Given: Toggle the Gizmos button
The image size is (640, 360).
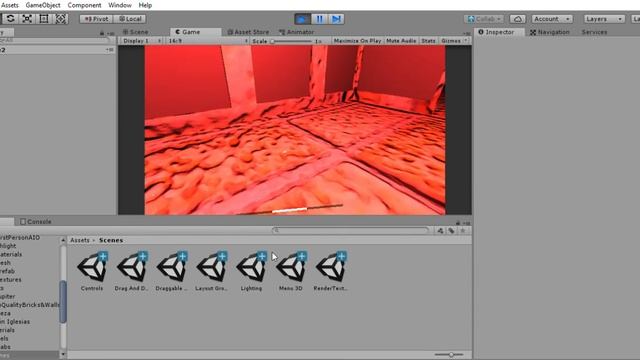Looking at the screenshot, I should click(x=451, y=41).
